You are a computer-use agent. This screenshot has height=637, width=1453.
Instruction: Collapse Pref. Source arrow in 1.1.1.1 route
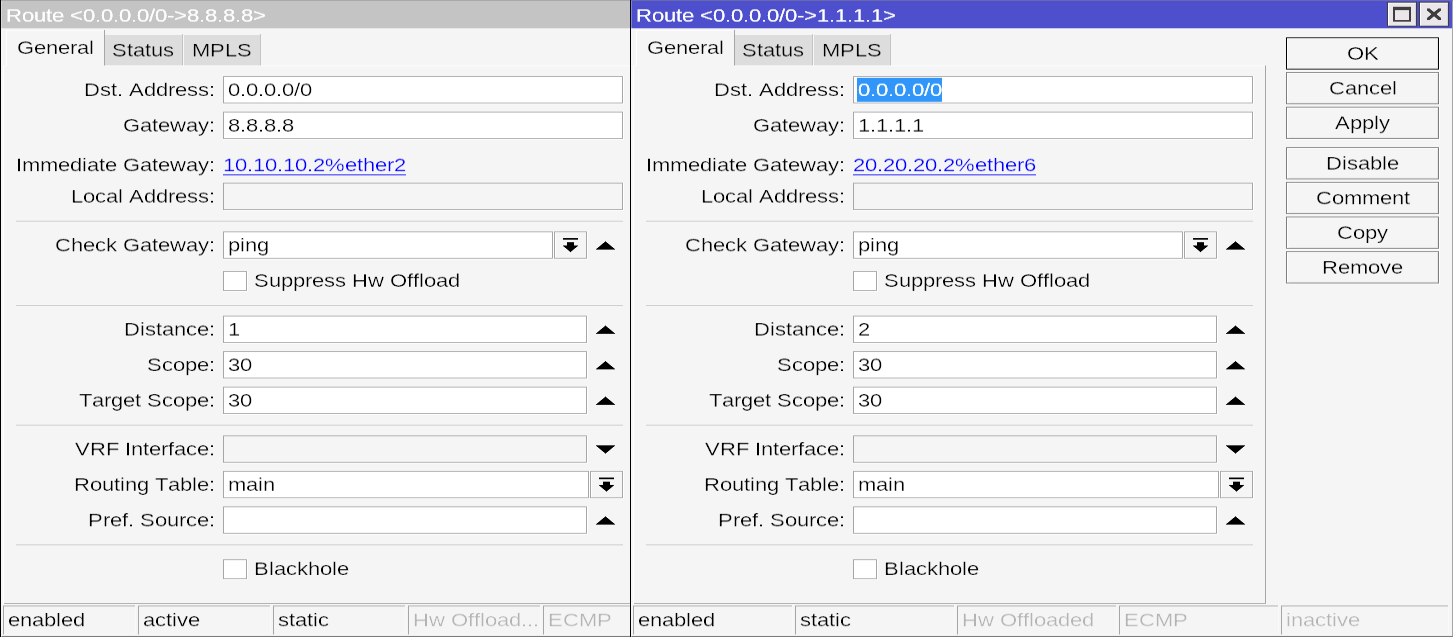coord(1235,520)
